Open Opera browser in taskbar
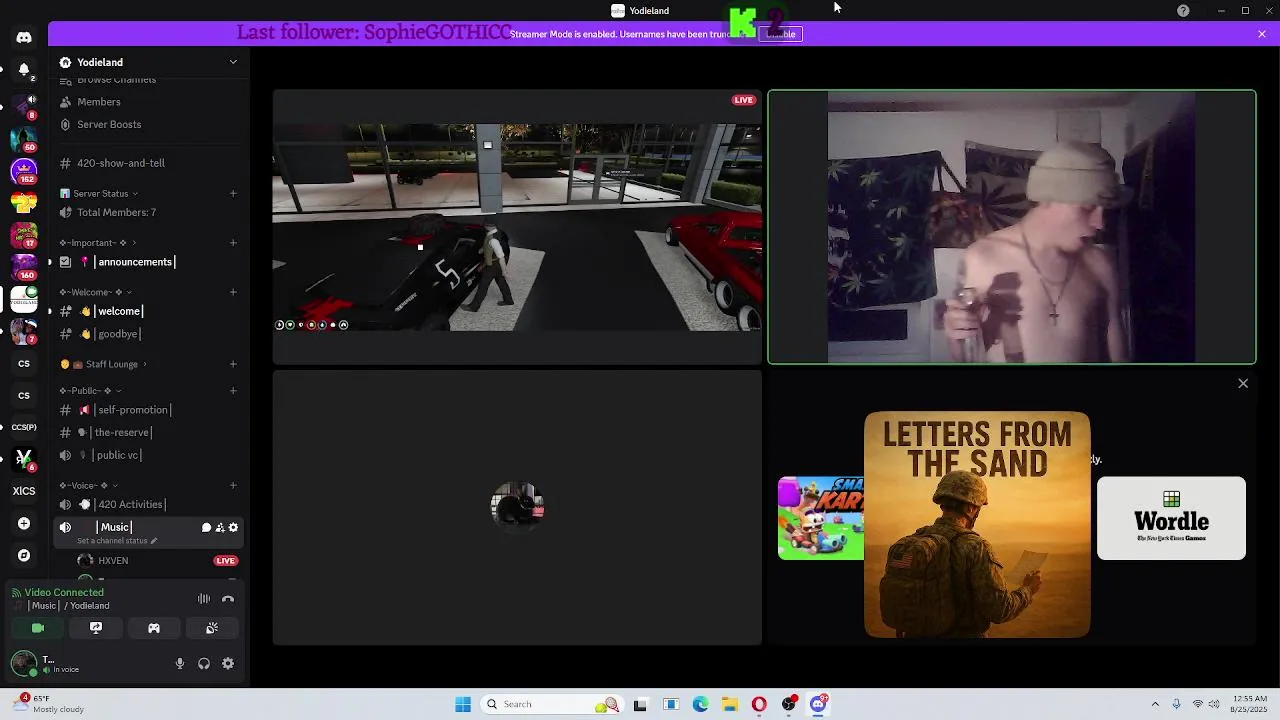The width and height of the screenshot is (1280, 720). tap(759, 704)
